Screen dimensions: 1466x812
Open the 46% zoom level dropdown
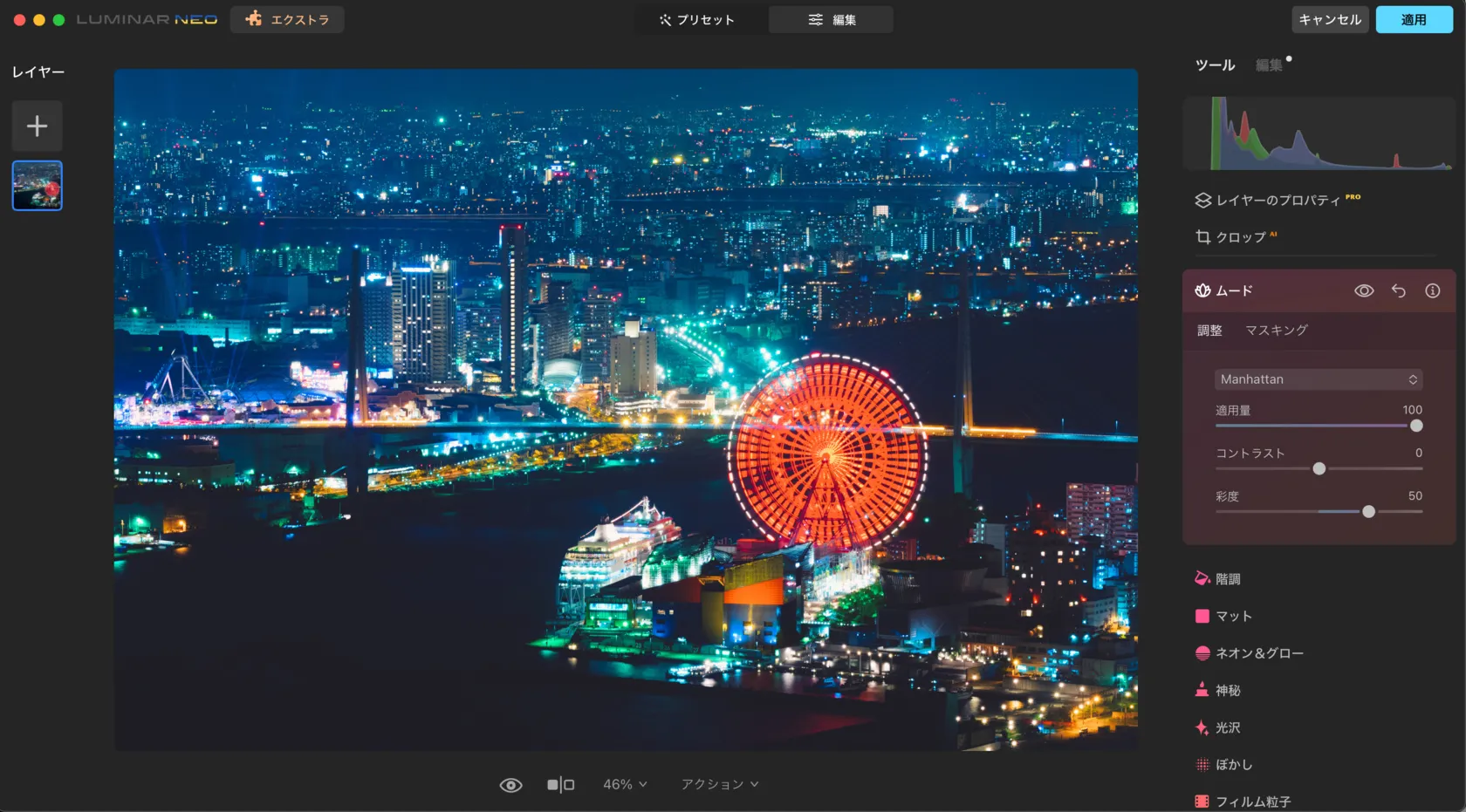[x=625, y=785]
